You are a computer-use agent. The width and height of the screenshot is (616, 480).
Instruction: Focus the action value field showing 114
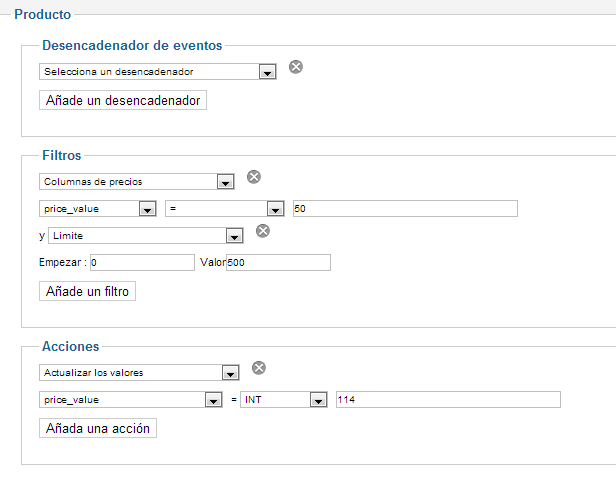(448, 400)
